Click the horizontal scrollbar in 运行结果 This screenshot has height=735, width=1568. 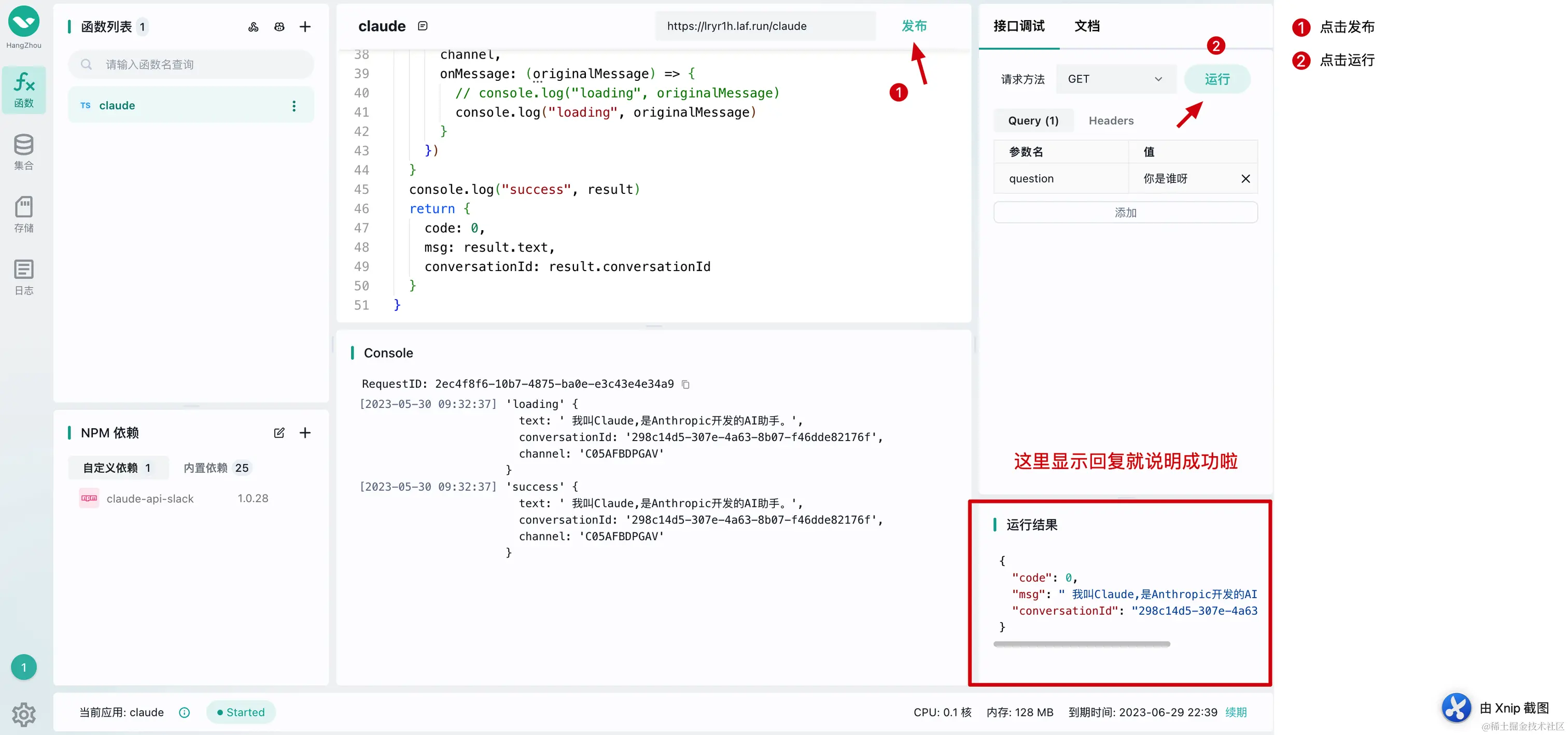pos(1081,644)
